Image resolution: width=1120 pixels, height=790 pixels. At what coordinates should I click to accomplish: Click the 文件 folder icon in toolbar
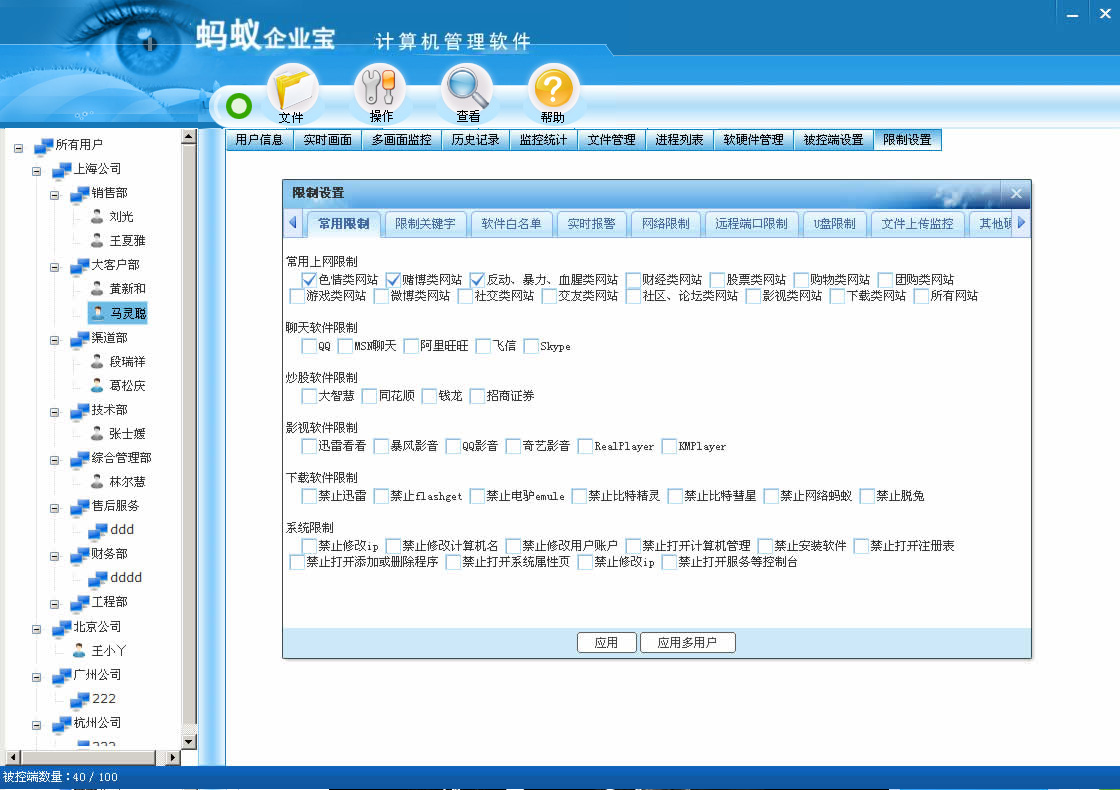[291, 92]
